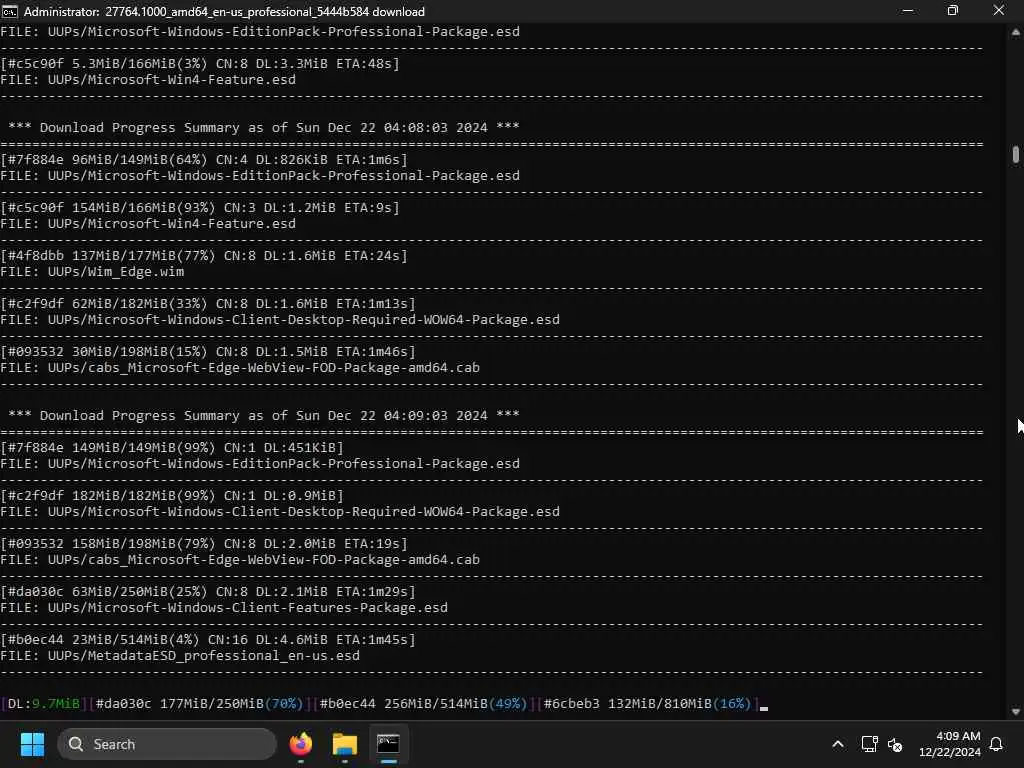
Task: Show hidden system tray icons
Action: 838,744
